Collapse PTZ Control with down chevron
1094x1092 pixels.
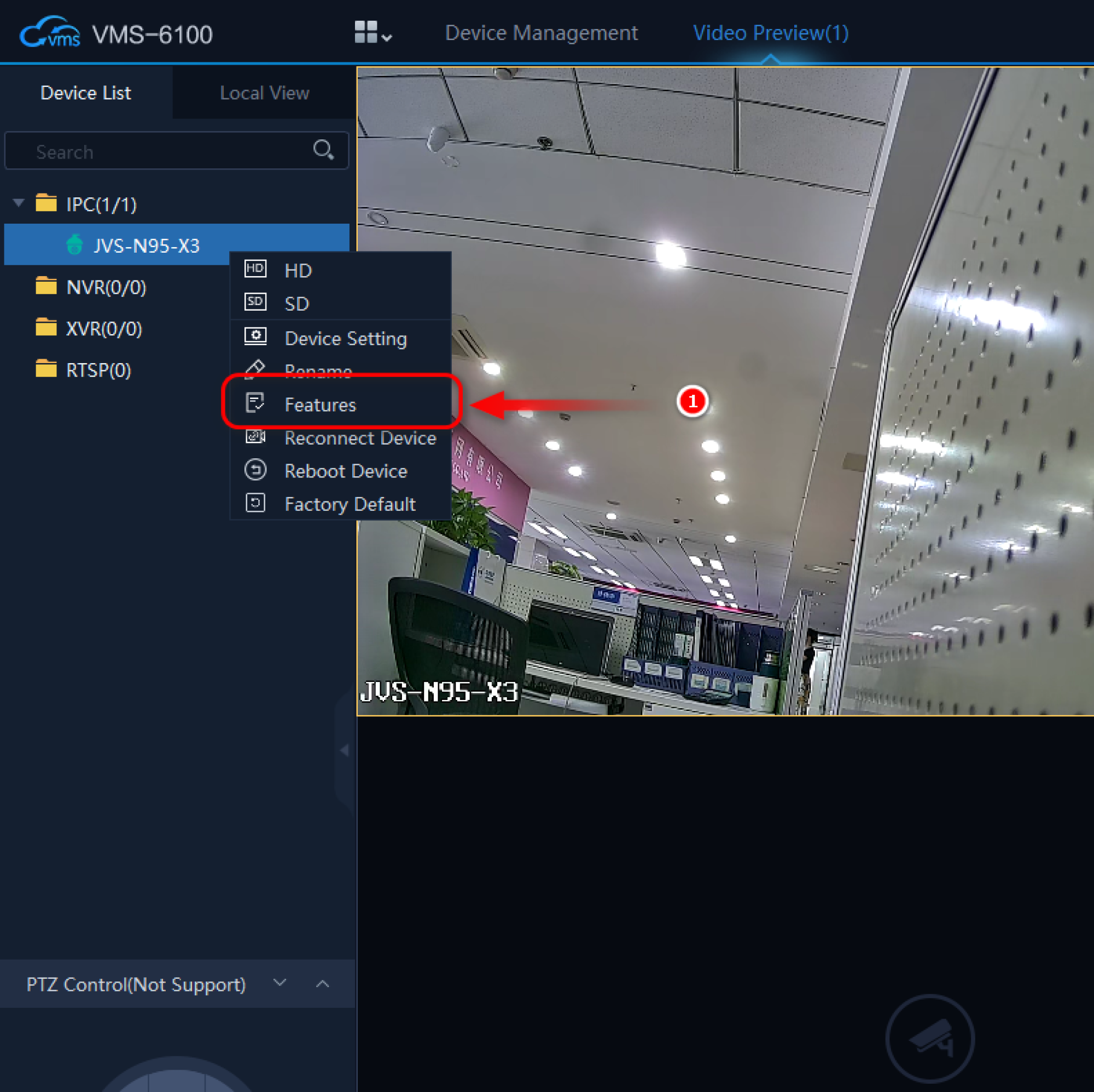pyautogui.click(x=280, y=983)
